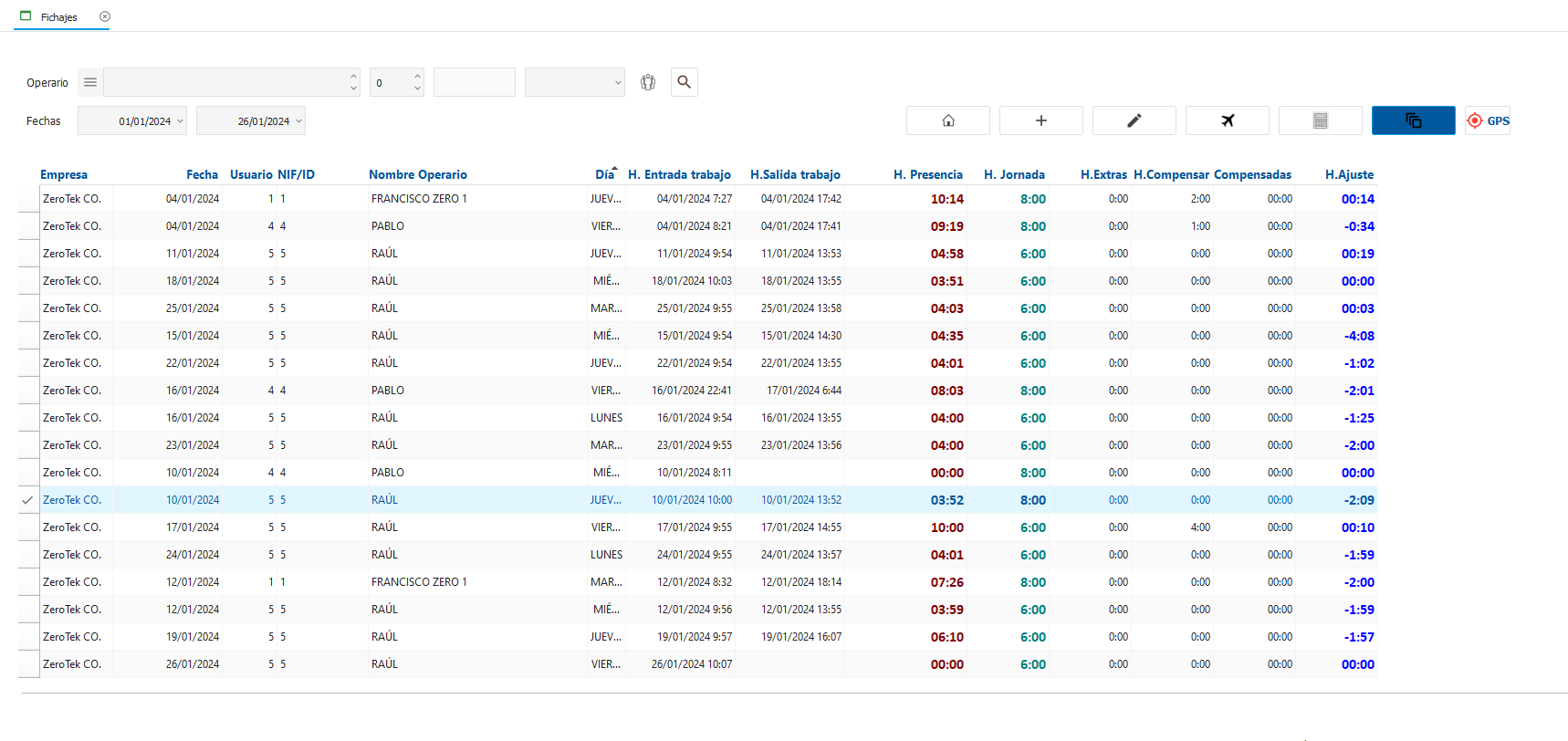
Task: Expand the empty combo box beside people icon
Action: point(617,82)
